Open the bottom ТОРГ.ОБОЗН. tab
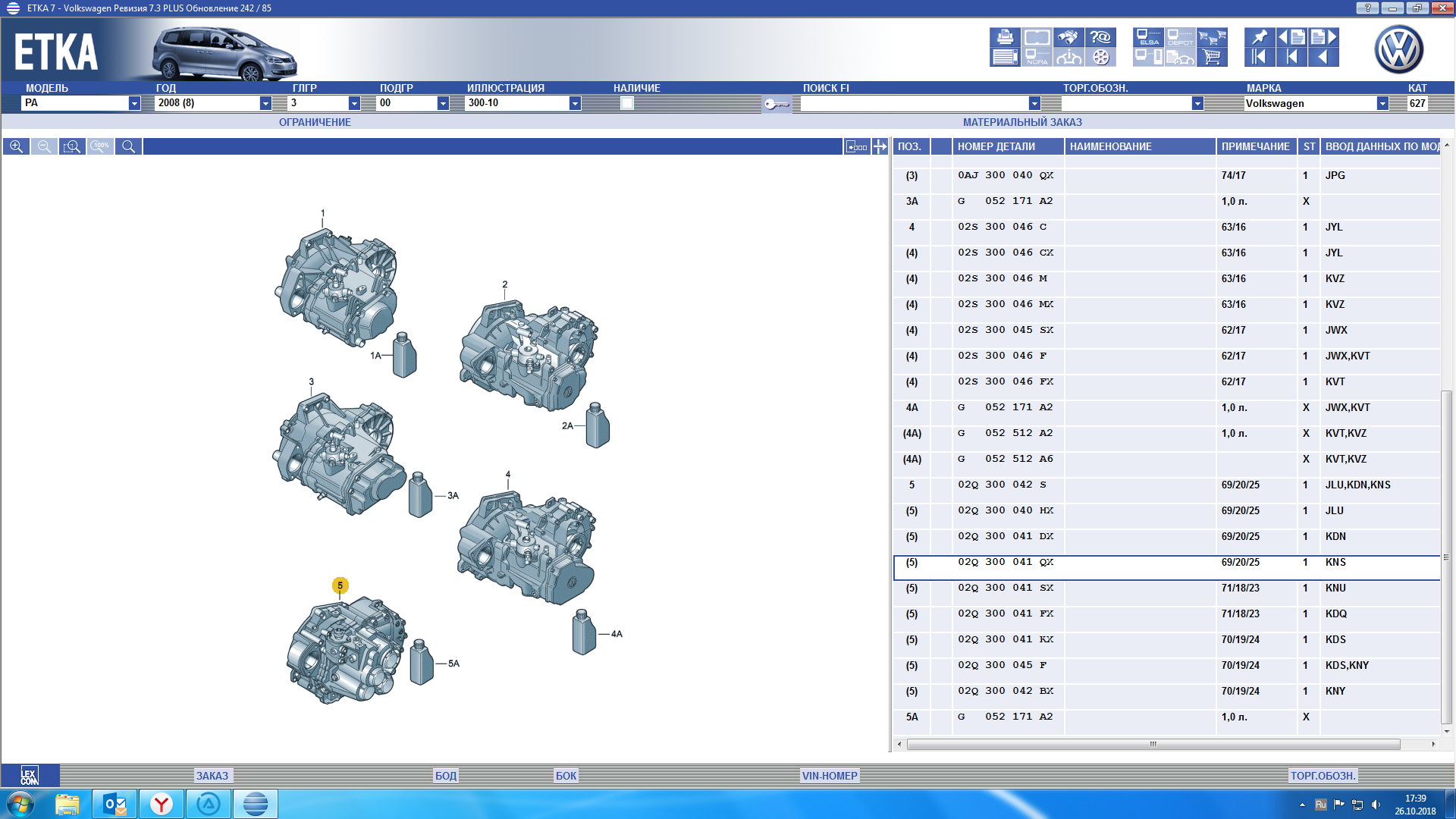Image resolution: width=1456 pixels, height=819 pixels. coord(1323,776)
